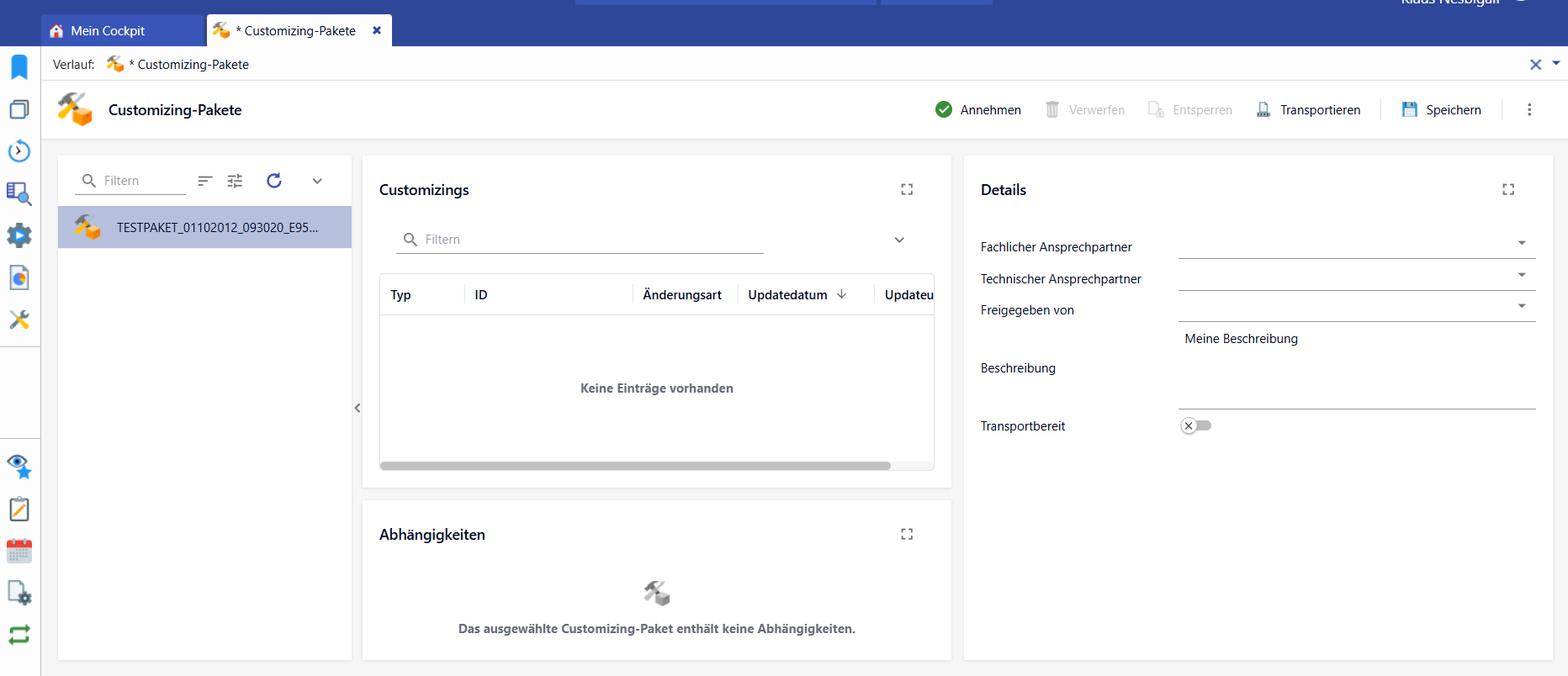
Task: Sort by Updateu column header
Action: [x=908, y=295]
